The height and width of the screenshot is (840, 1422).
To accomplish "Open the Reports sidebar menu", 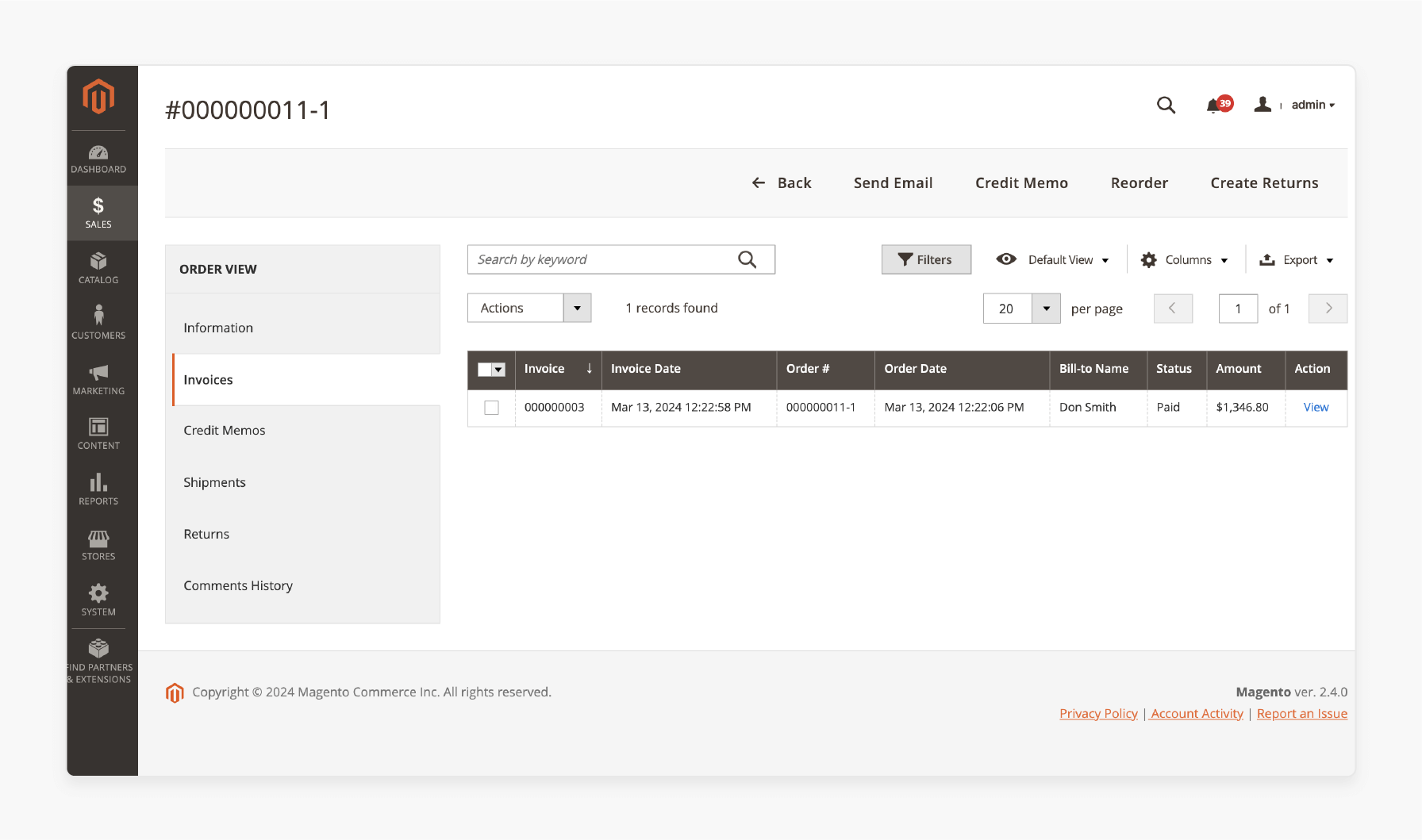I will tap(98, 490).
